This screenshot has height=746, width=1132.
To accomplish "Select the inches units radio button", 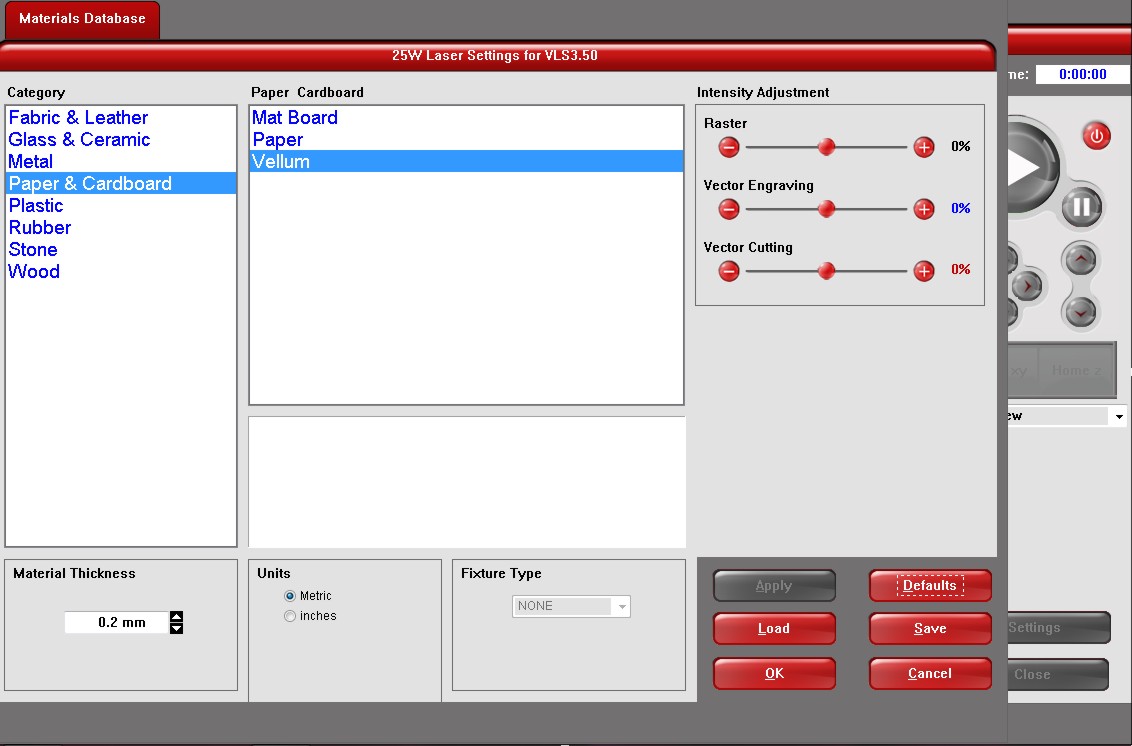I will tap(290, 616).
